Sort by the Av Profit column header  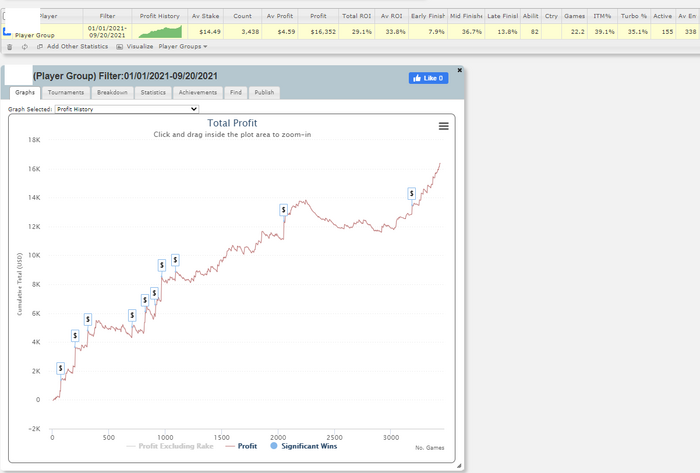(x=279, y=16)
